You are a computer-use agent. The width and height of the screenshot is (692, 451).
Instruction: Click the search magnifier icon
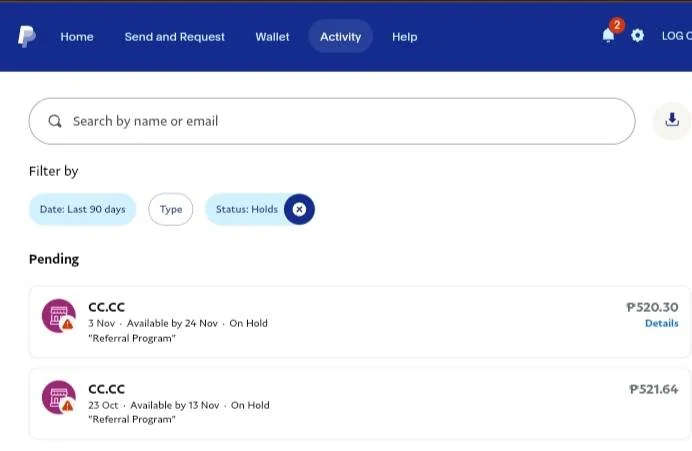point(55,121)
